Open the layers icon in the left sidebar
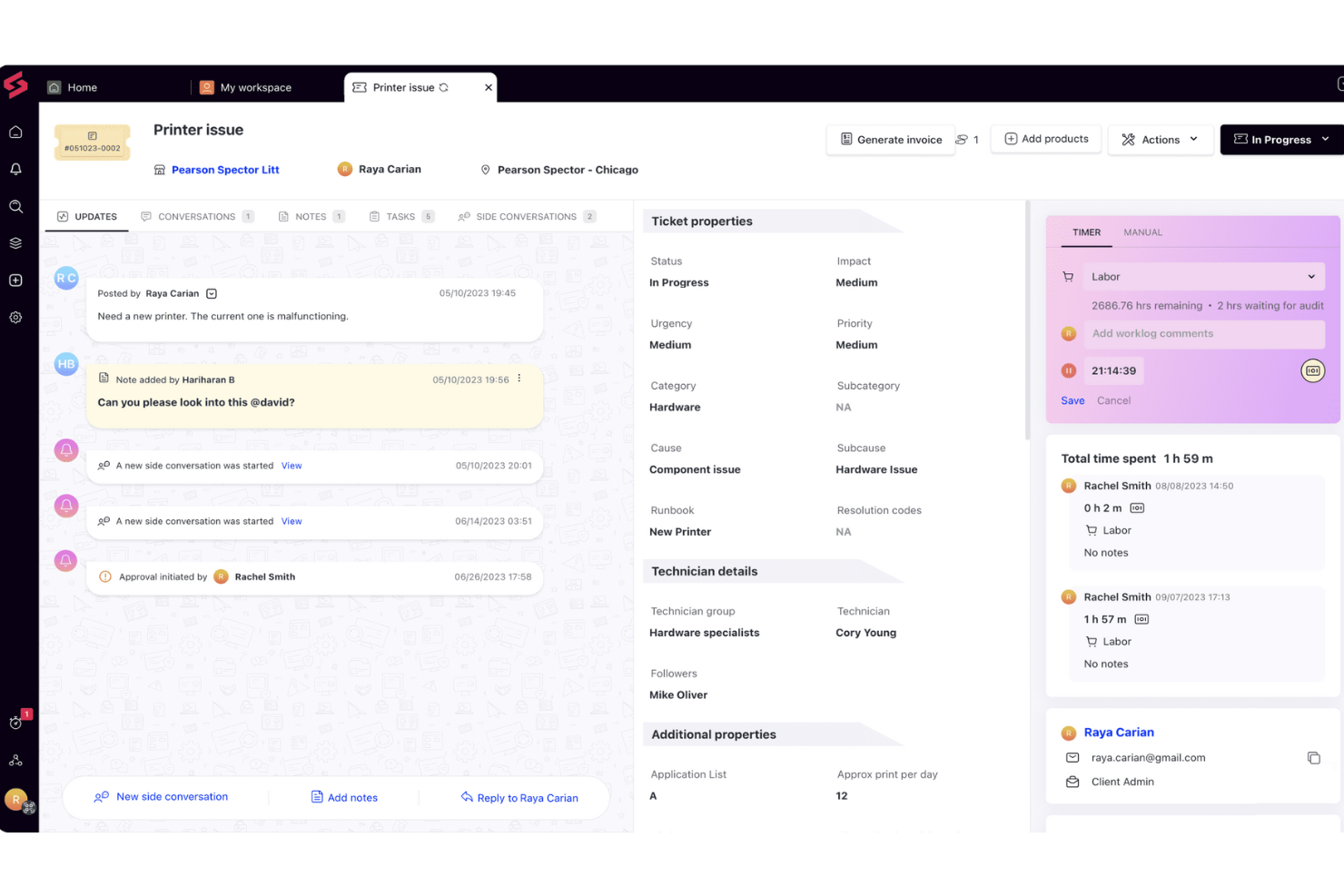Image resolution: width=1344 pixels, height=896 pixels. point(15,242)
